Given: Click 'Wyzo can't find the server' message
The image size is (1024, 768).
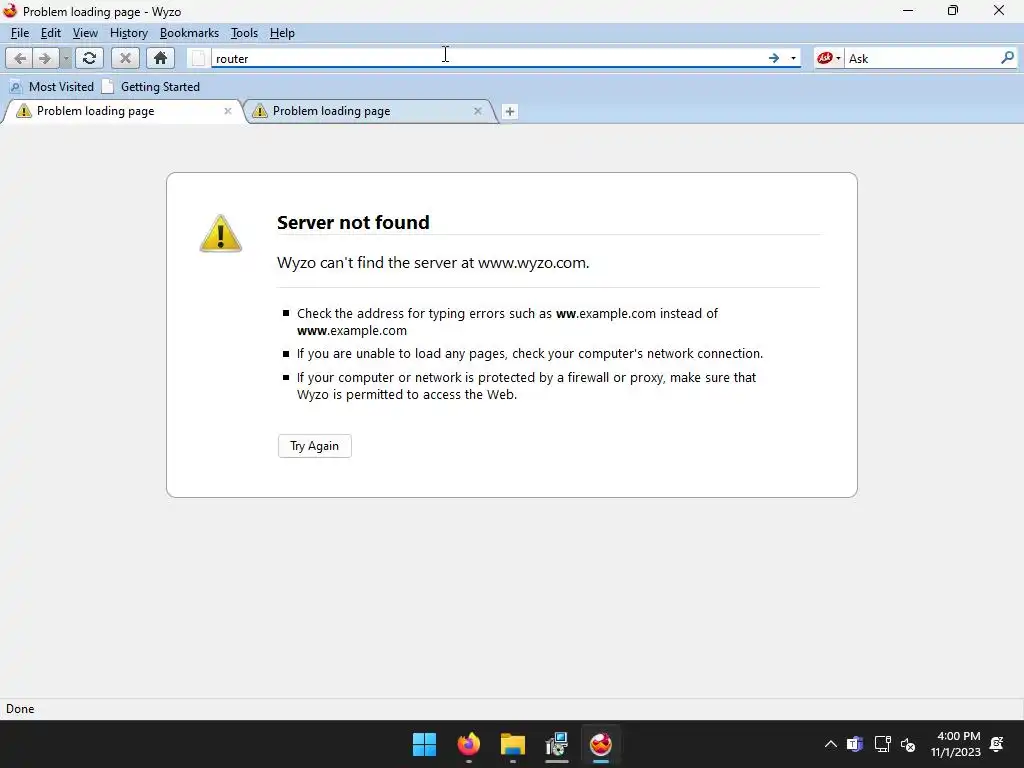Looking at the screenshot, I should click(x=433, y=263).
